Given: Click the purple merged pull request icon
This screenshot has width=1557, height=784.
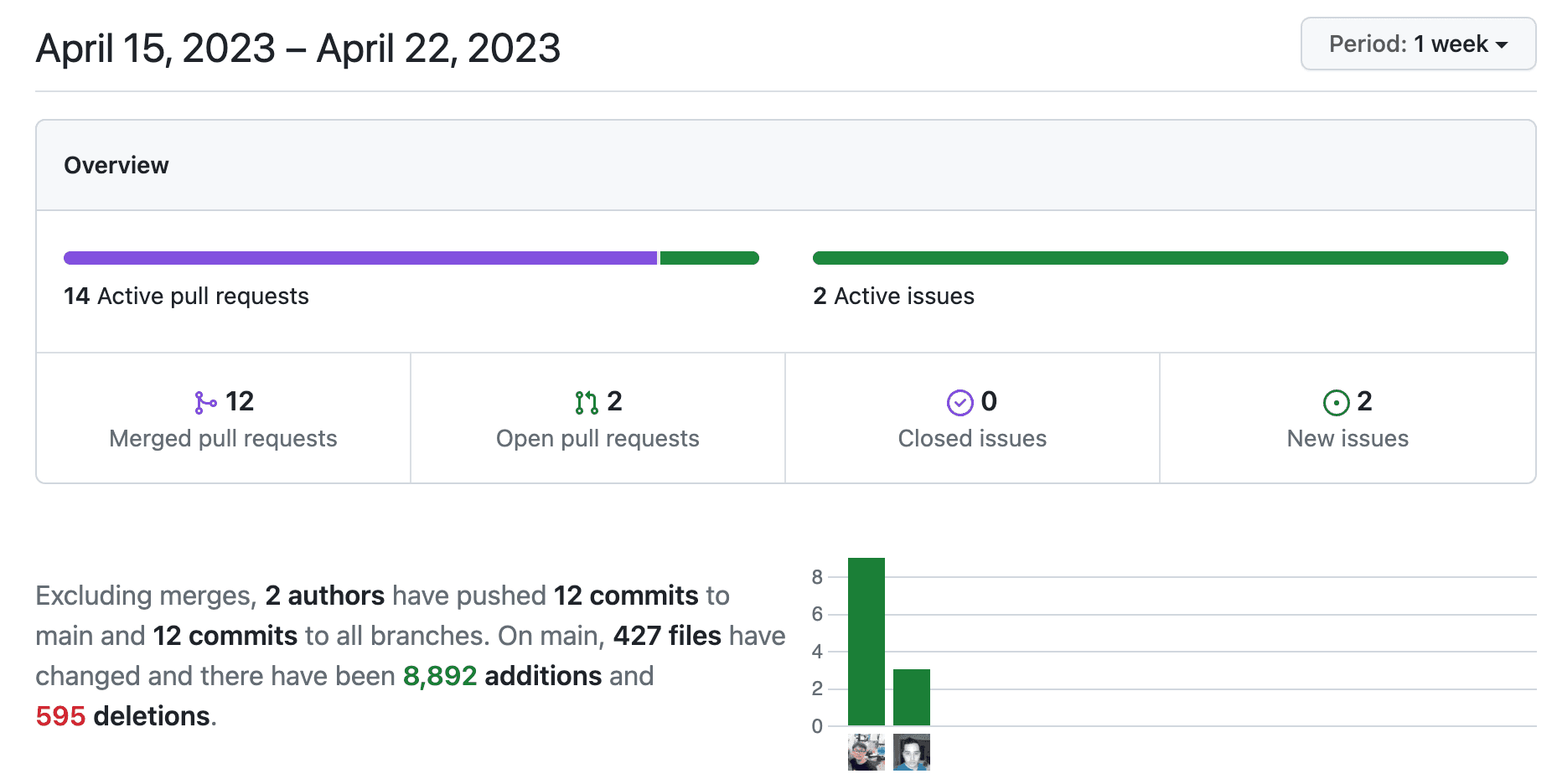Looking at the screenshot, I should coord(205,403).
